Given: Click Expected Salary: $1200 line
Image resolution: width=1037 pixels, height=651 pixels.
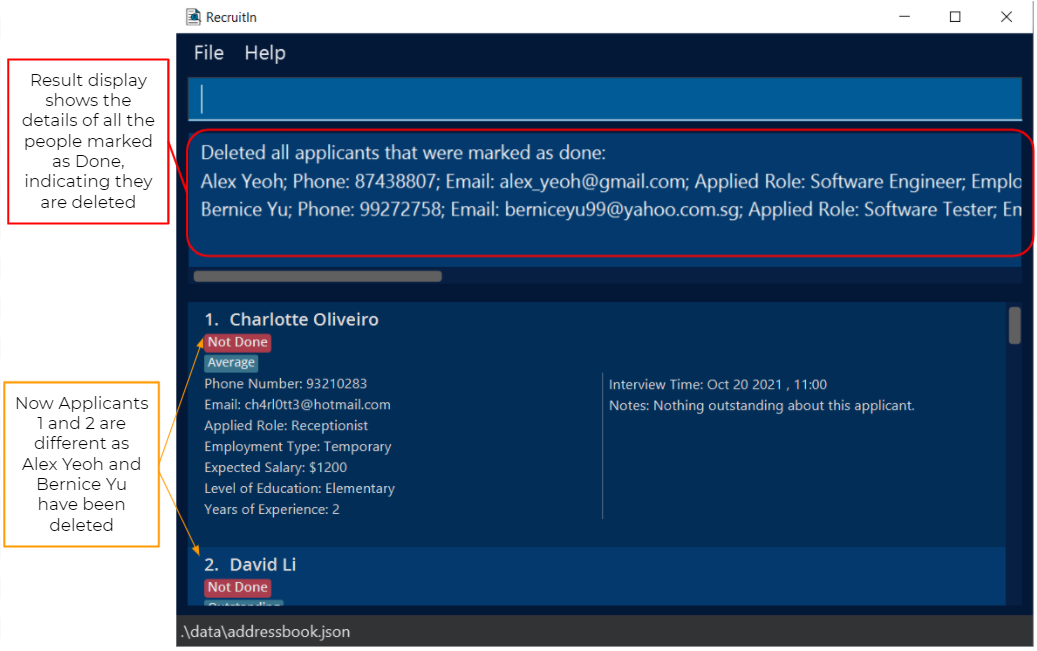Looking at the screenshot, I should [x=276, y=468].
